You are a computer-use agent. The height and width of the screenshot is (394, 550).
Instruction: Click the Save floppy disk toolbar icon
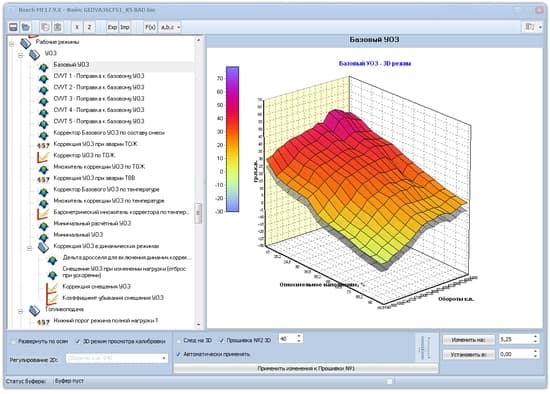pyautogui.click(x=13, y=27)
